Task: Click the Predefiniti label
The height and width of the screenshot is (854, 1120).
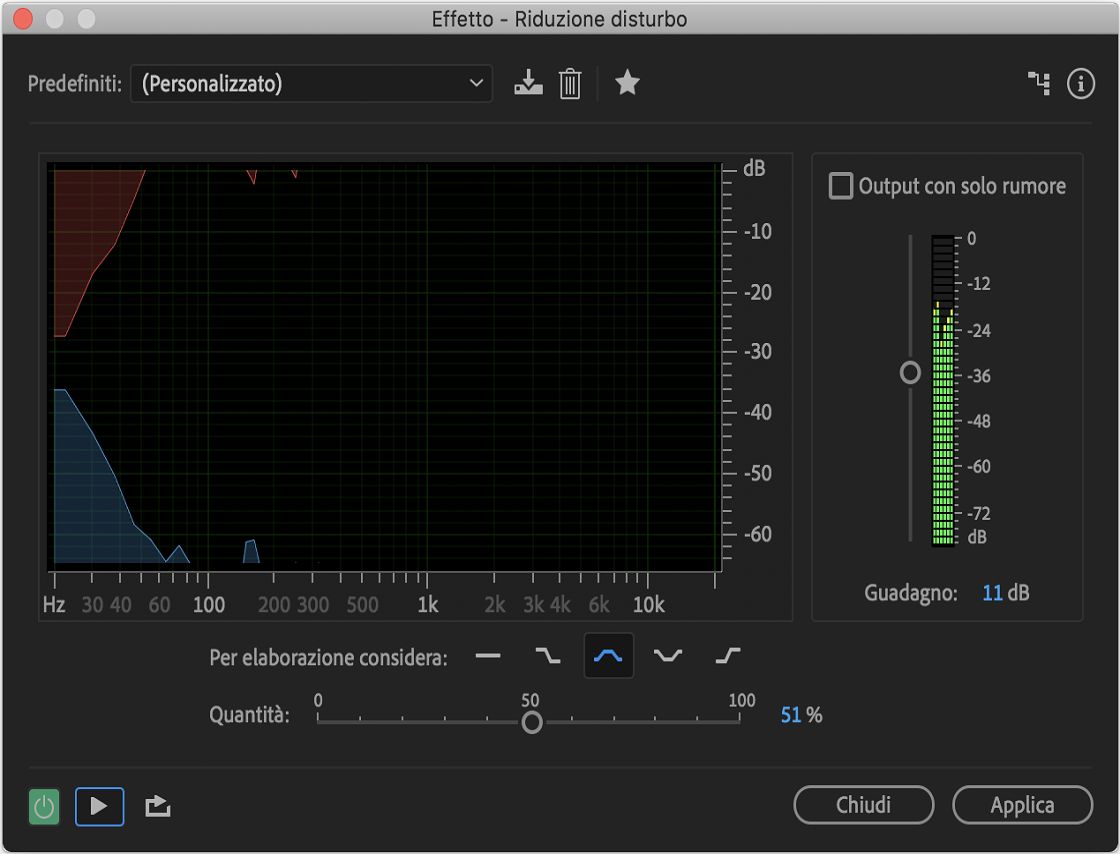Action: tap(75, 84)
